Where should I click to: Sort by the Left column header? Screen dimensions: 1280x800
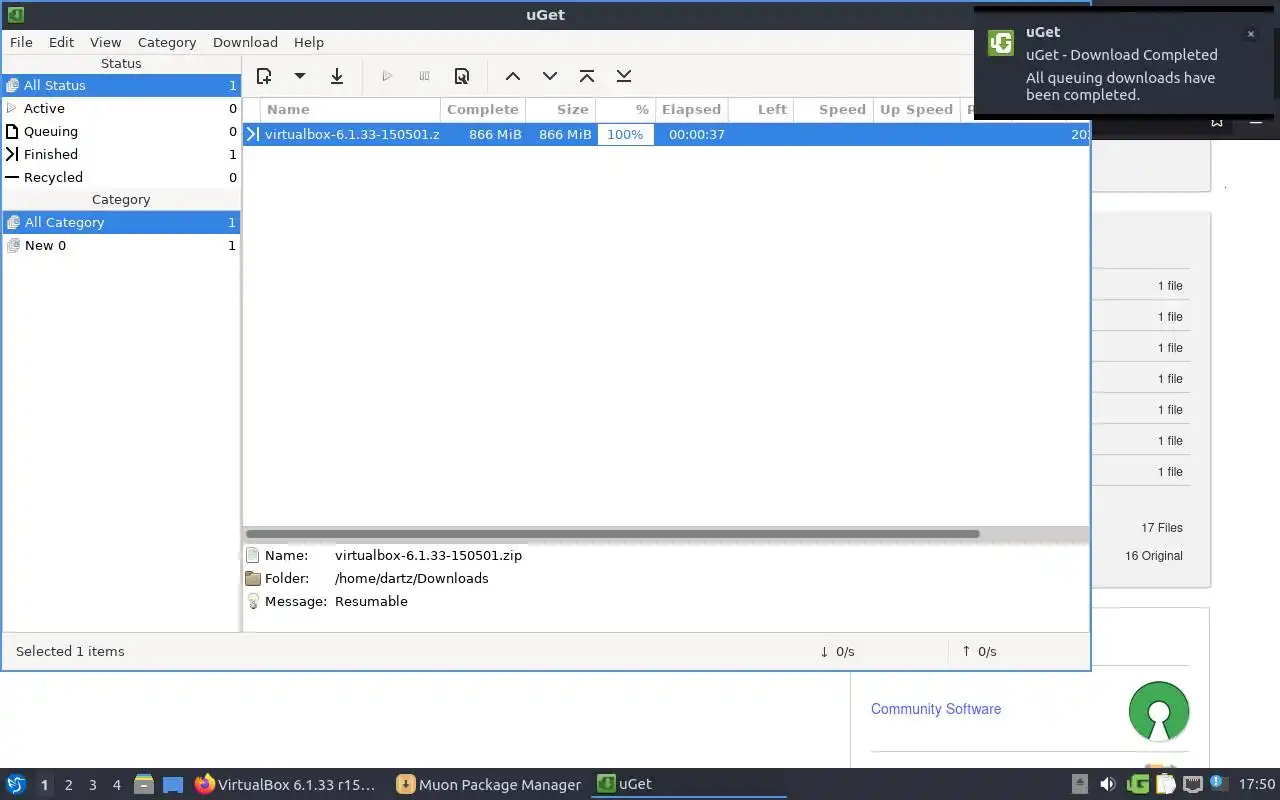pyautogui.click(x=761, y=109)
